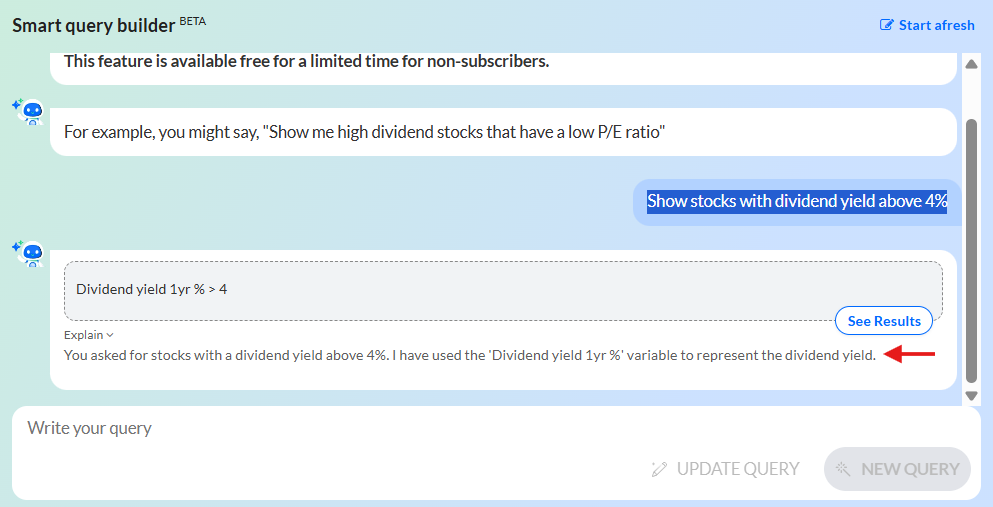This screenshot has height=507, width=993.
Task: Click the scrollbar up arrow
Action: [x=971, y=64]
